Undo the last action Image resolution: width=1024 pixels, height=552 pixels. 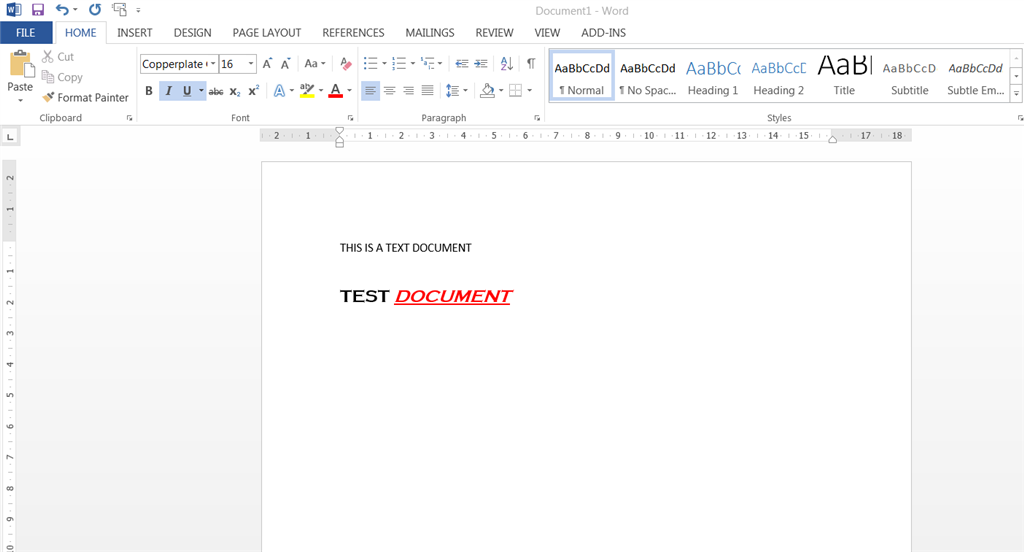tap(62, 10)
